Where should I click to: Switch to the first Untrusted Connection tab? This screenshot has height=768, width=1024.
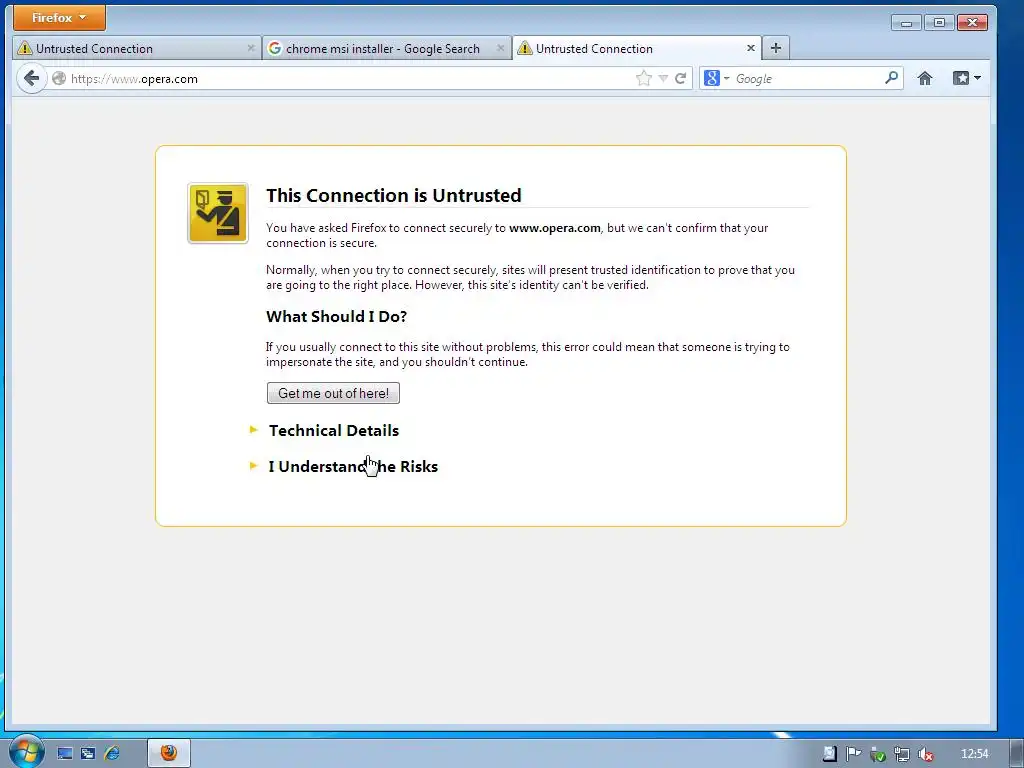click(x=136, y=48)
